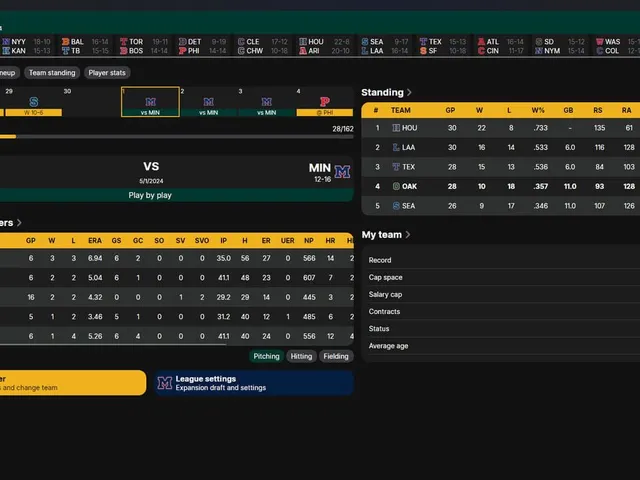Select the Contracts row
The width and height of the screenshot is (640, 480).
pyautogui.click(x=504, y=311)
